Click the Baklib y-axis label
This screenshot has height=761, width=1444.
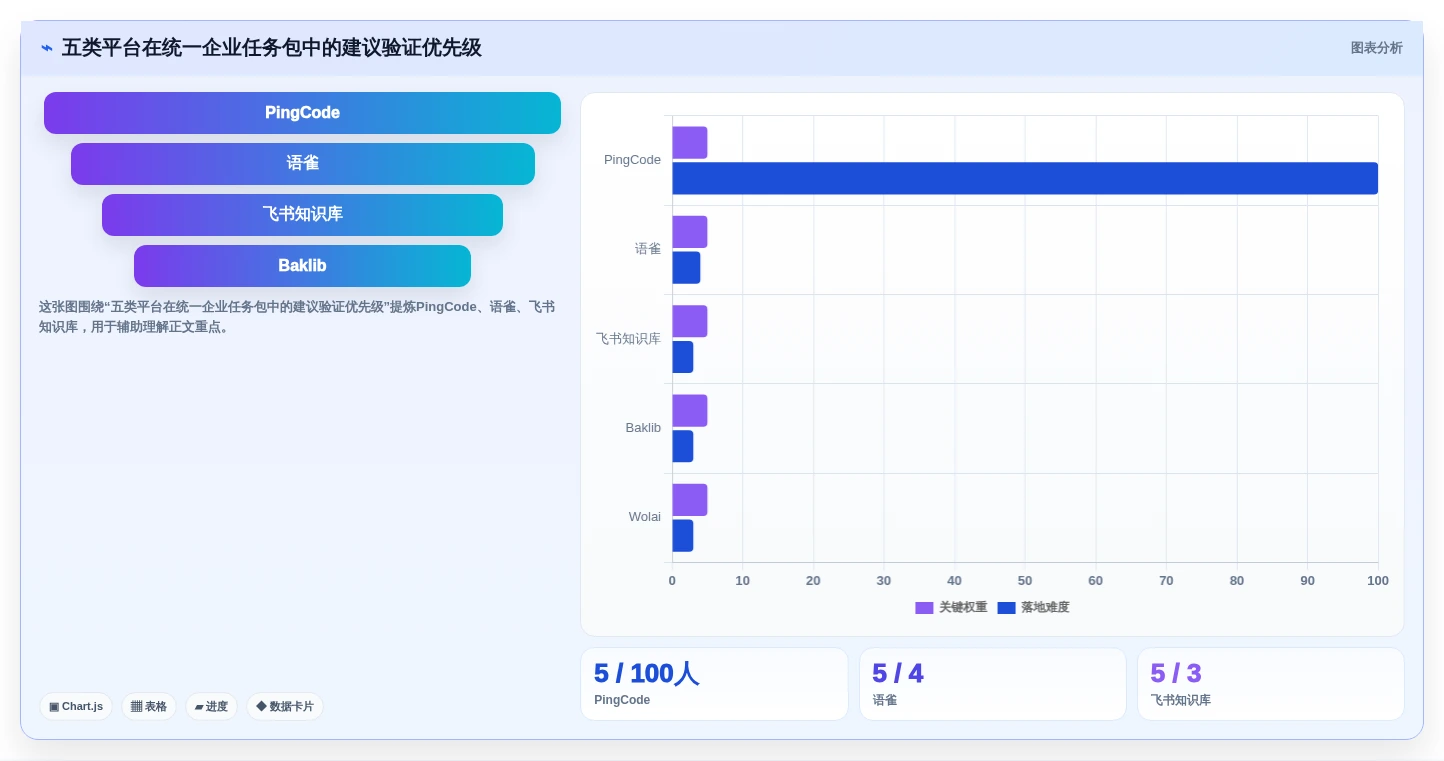click(x=643, y=428)
